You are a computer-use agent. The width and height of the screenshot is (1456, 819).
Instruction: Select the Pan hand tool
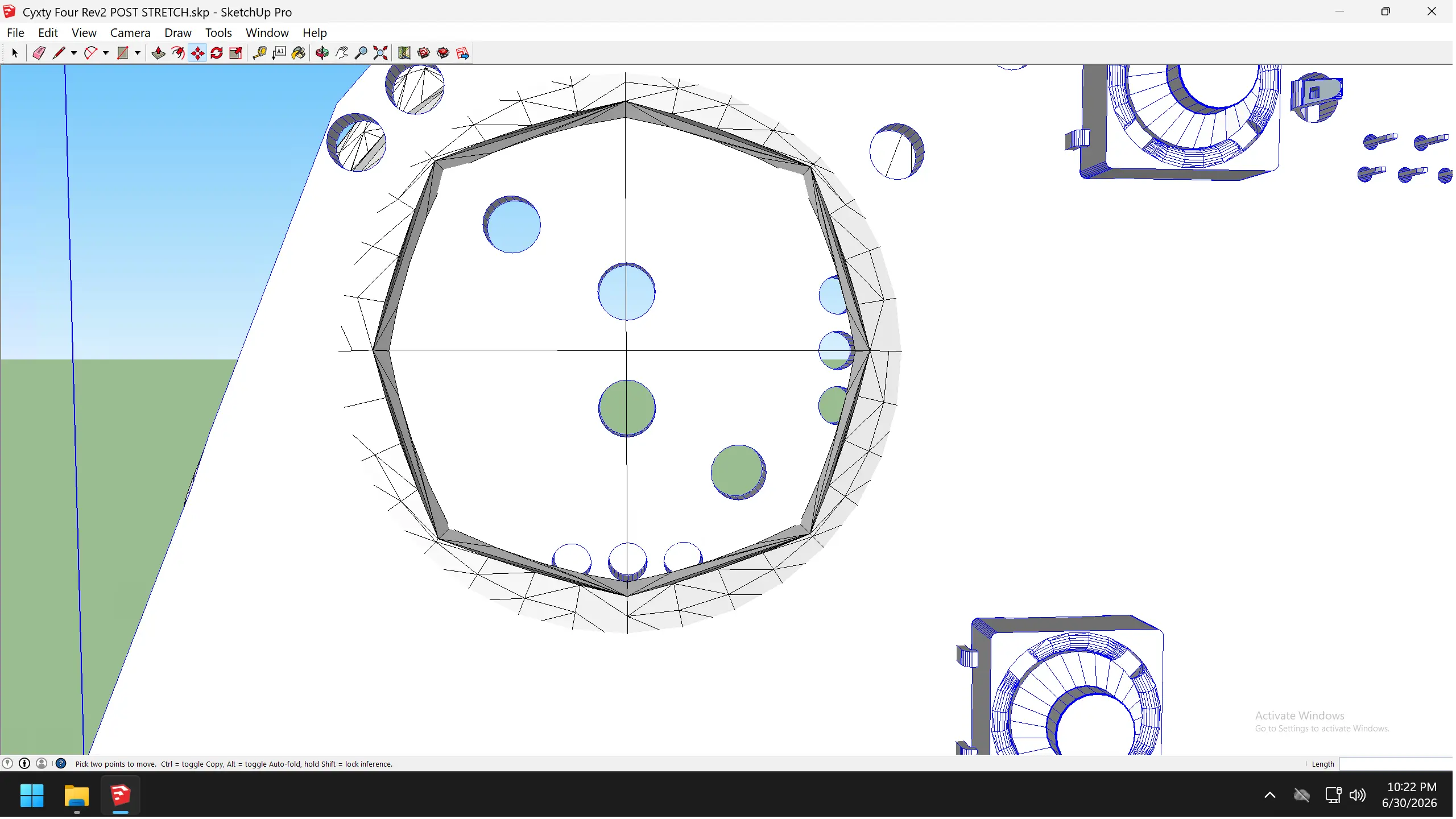(x=342, y=53)
